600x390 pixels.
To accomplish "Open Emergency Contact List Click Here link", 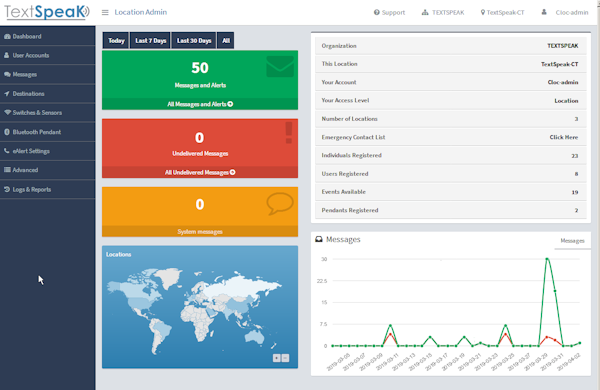I will pyautogui.click(x=564, y=137).
